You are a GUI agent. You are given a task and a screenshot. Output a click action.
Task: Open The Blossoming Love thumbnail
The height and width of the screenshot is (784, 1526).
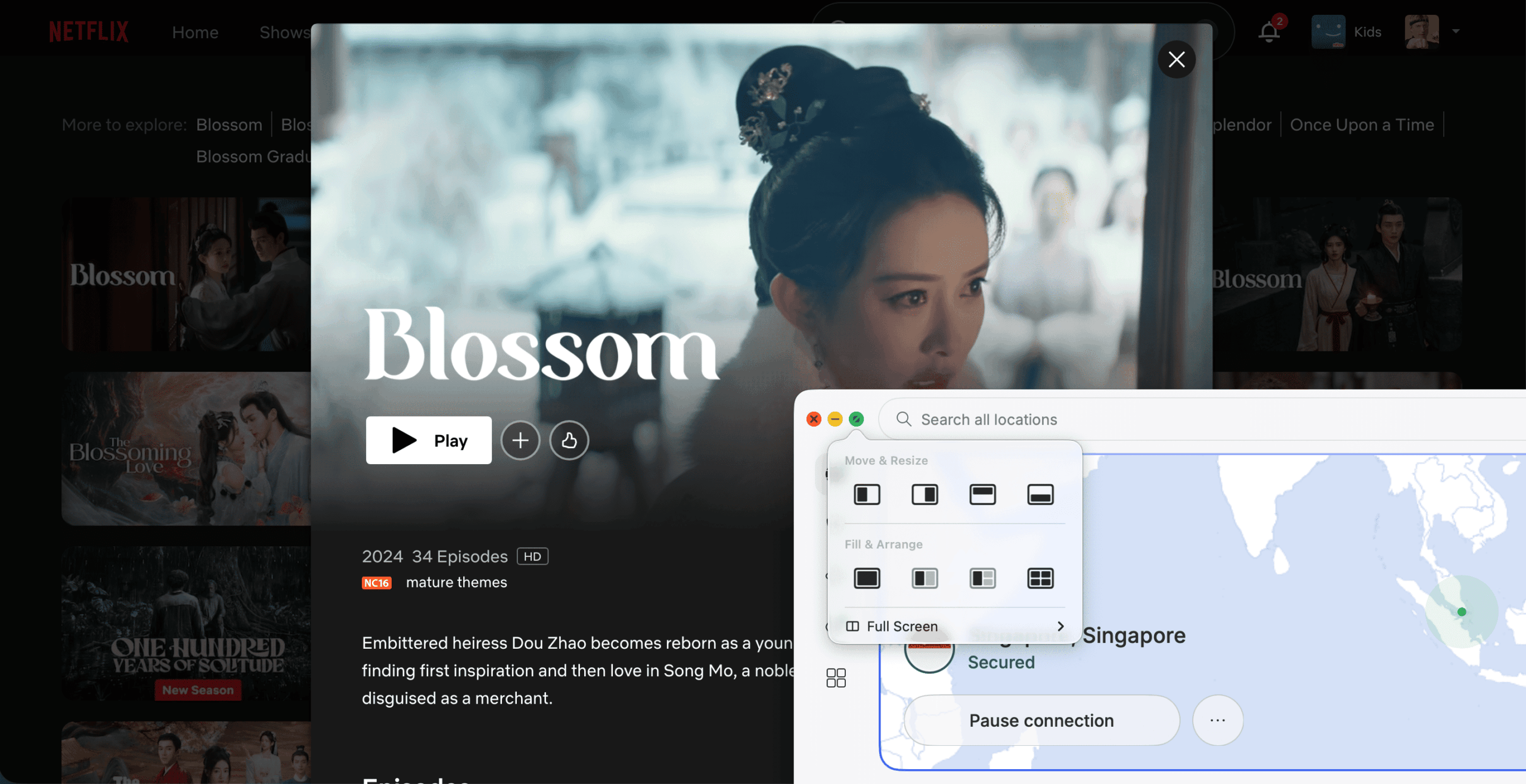186,449
